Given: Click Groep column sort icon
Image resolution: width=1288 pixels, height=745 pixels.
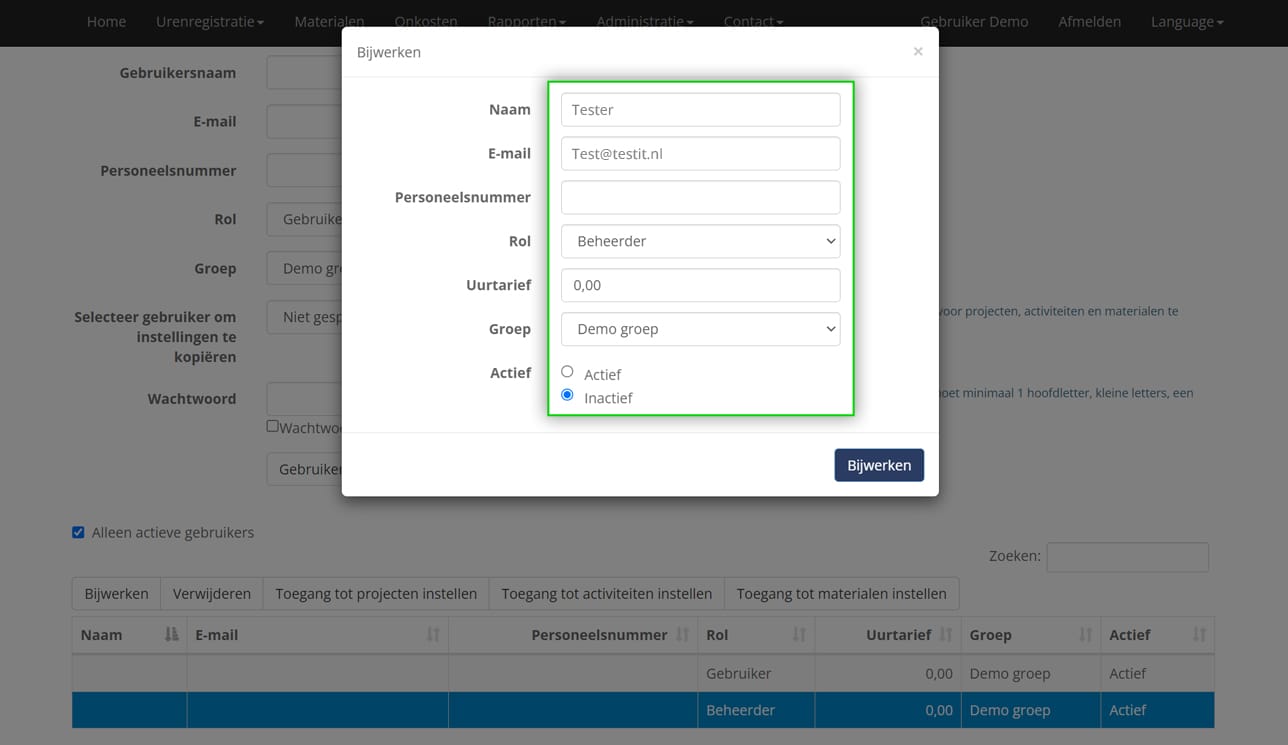Looking at the screenshot, I should (x=1085, y=635).
